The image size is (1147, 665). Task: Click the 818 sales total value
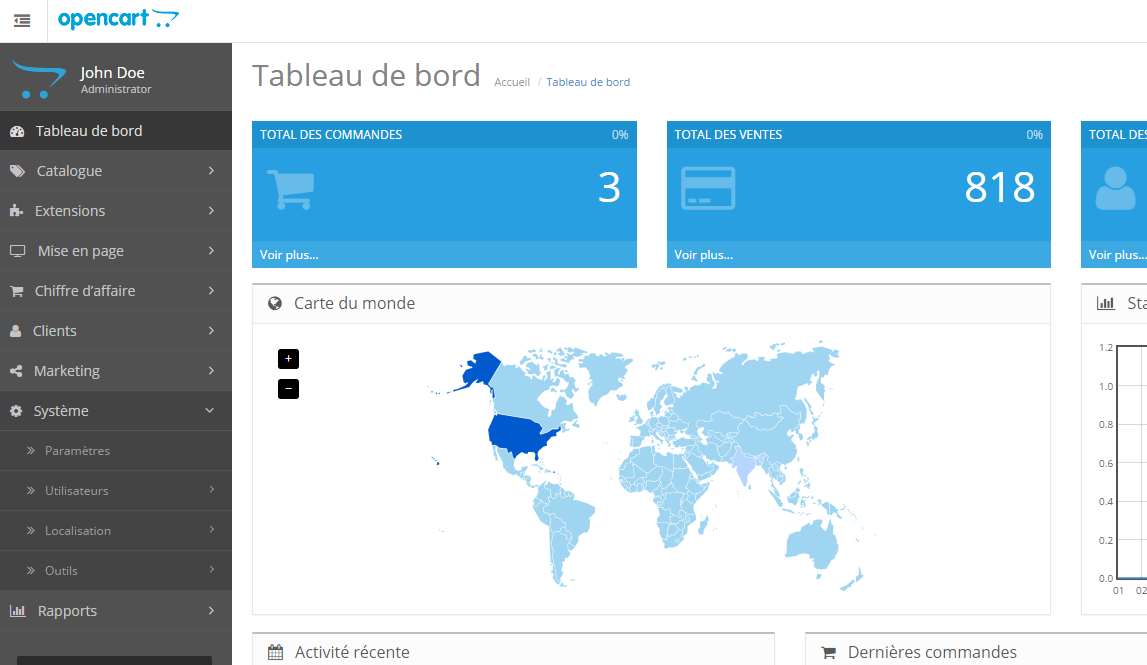click(x=999, y=187)
